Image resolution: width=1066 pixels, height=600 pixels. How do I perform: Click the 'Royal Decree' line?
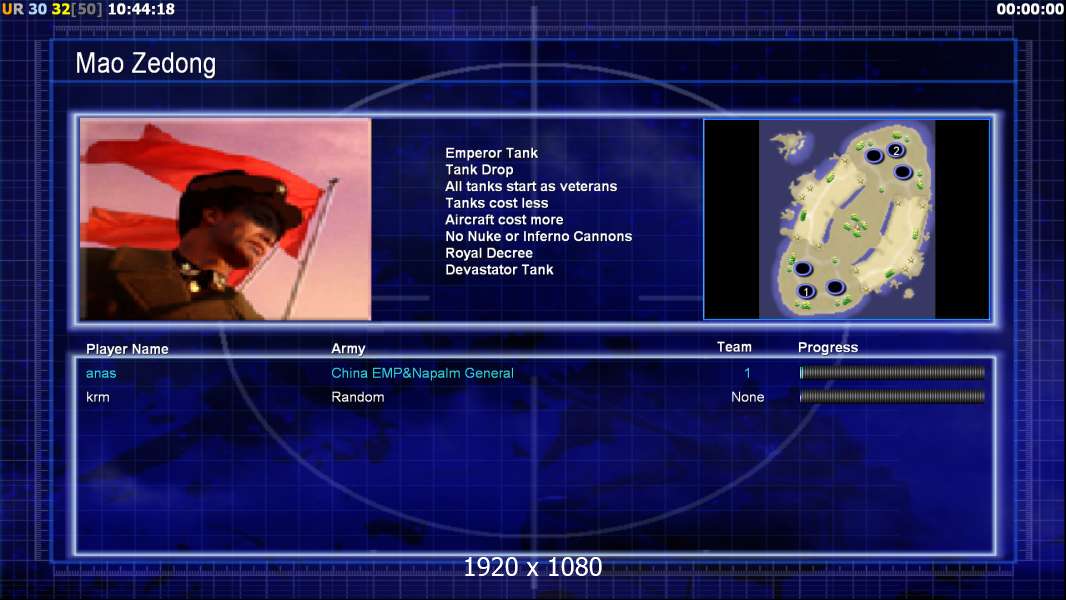(x=489, y=253)
